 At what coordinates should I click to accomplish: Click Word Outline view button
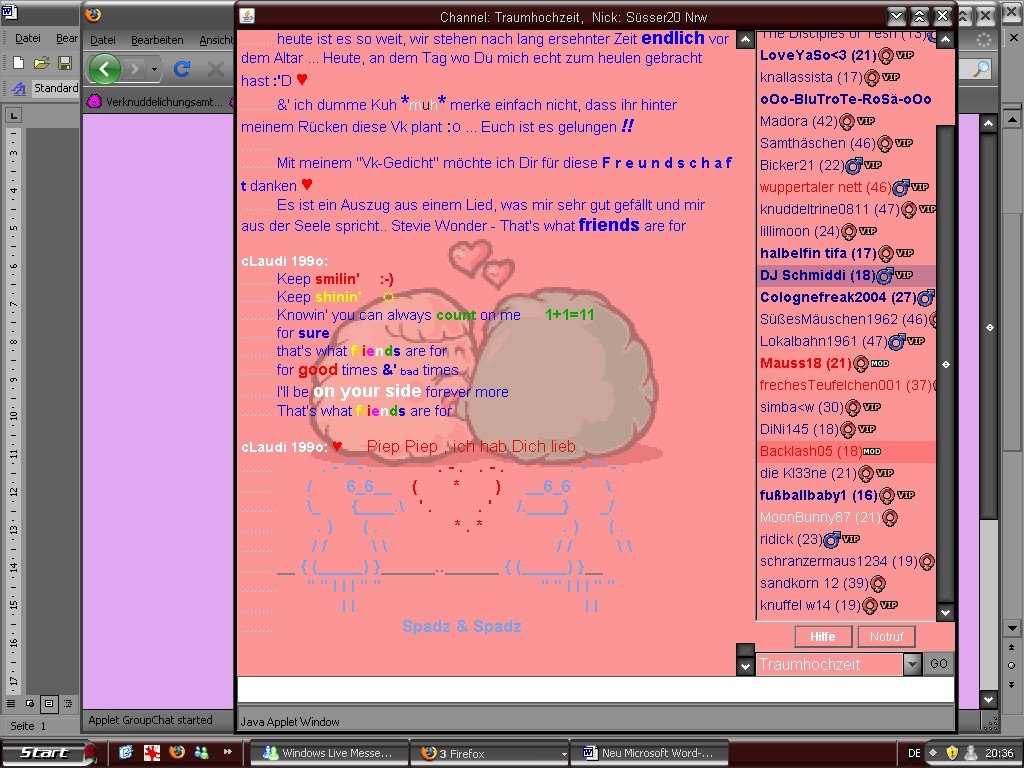(x=68, y=703)
